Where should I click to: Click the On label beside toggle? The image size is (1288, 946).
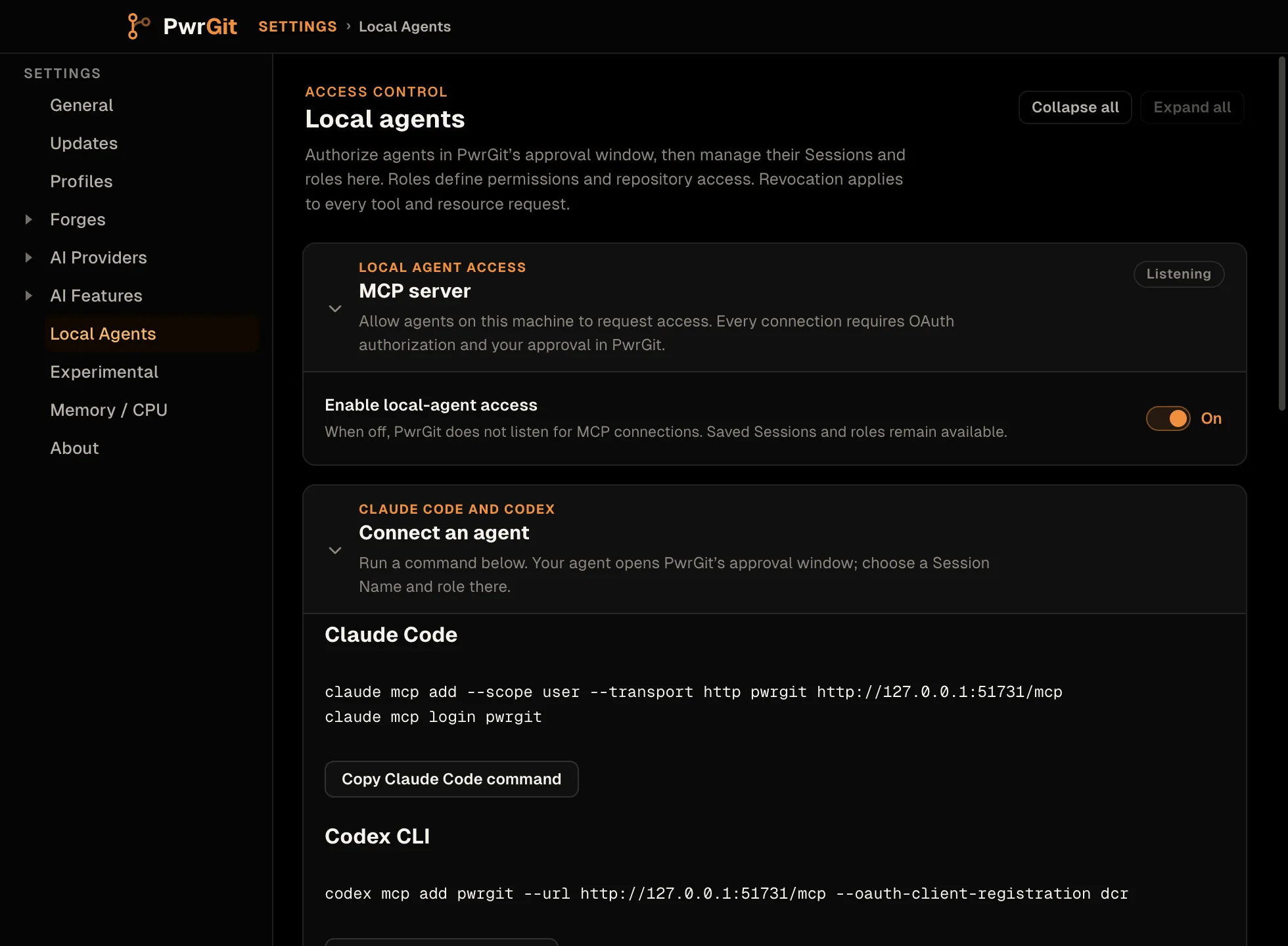(x=1211, y=418)
